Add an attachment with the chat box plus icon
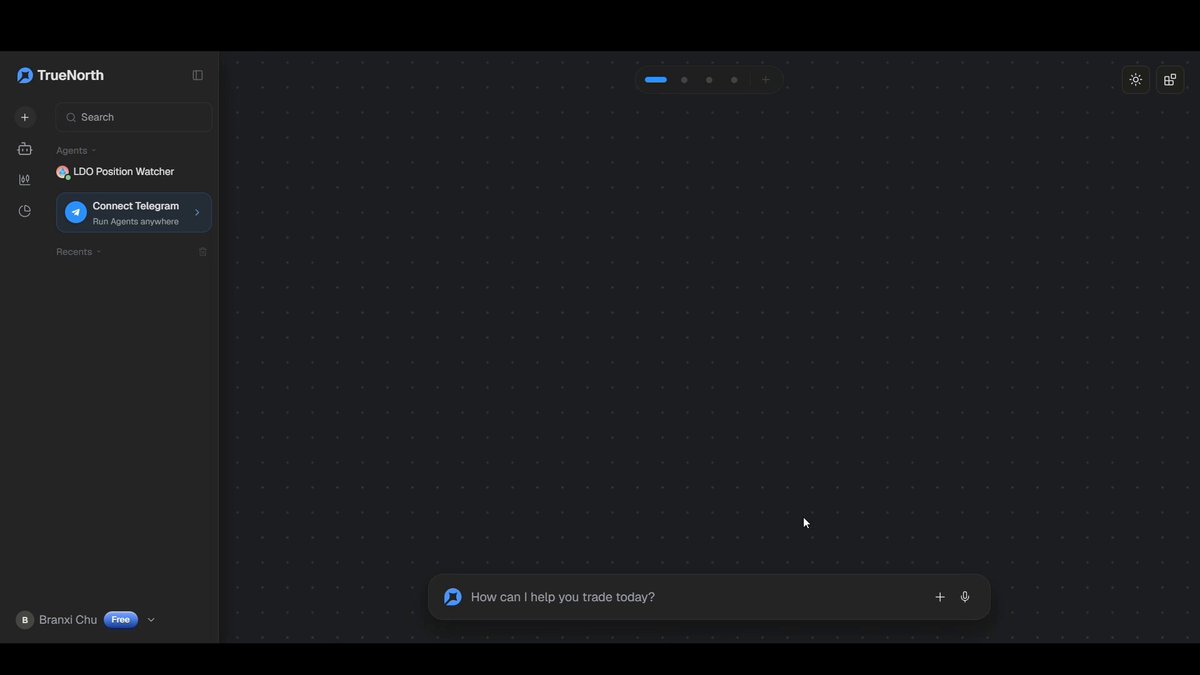This screenshot has height=675, width=1200. click(x=940, y=597)
